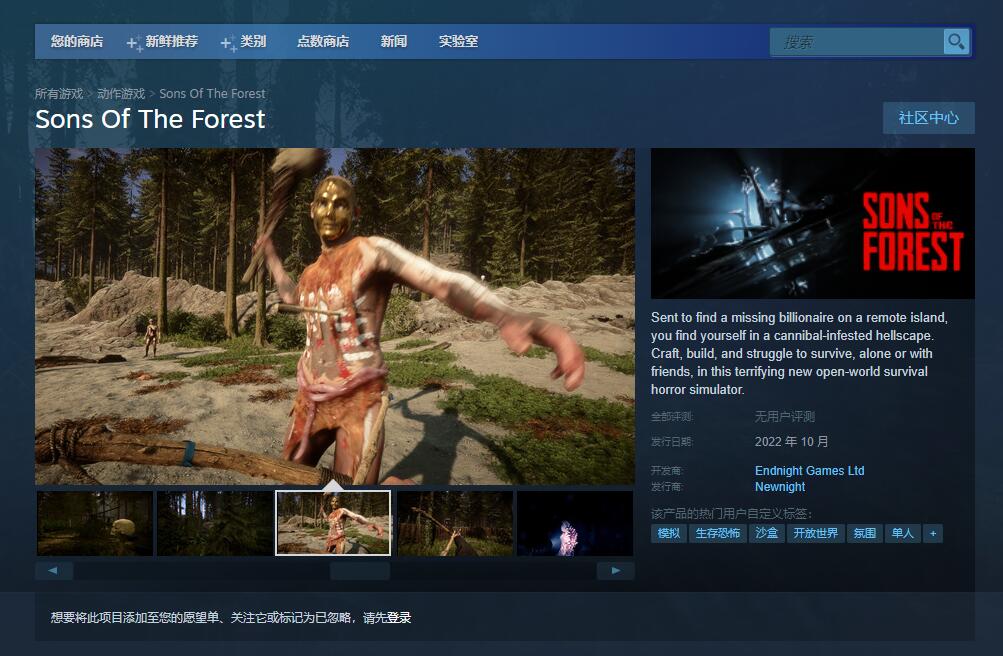Select the skull screenshot thumbnail

point(95,523)
